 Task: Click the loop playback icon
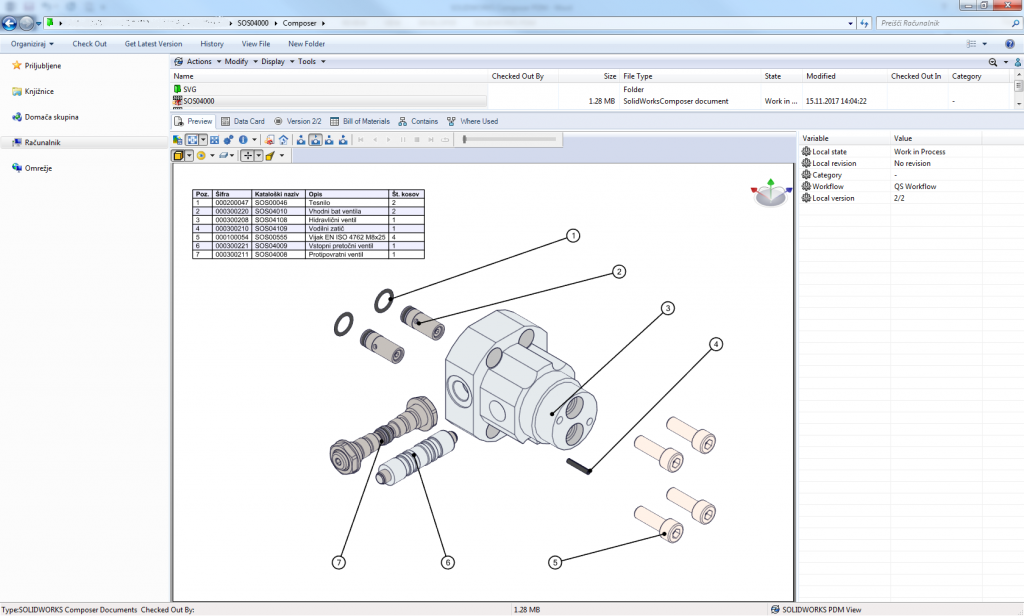(x=443, y=140)
